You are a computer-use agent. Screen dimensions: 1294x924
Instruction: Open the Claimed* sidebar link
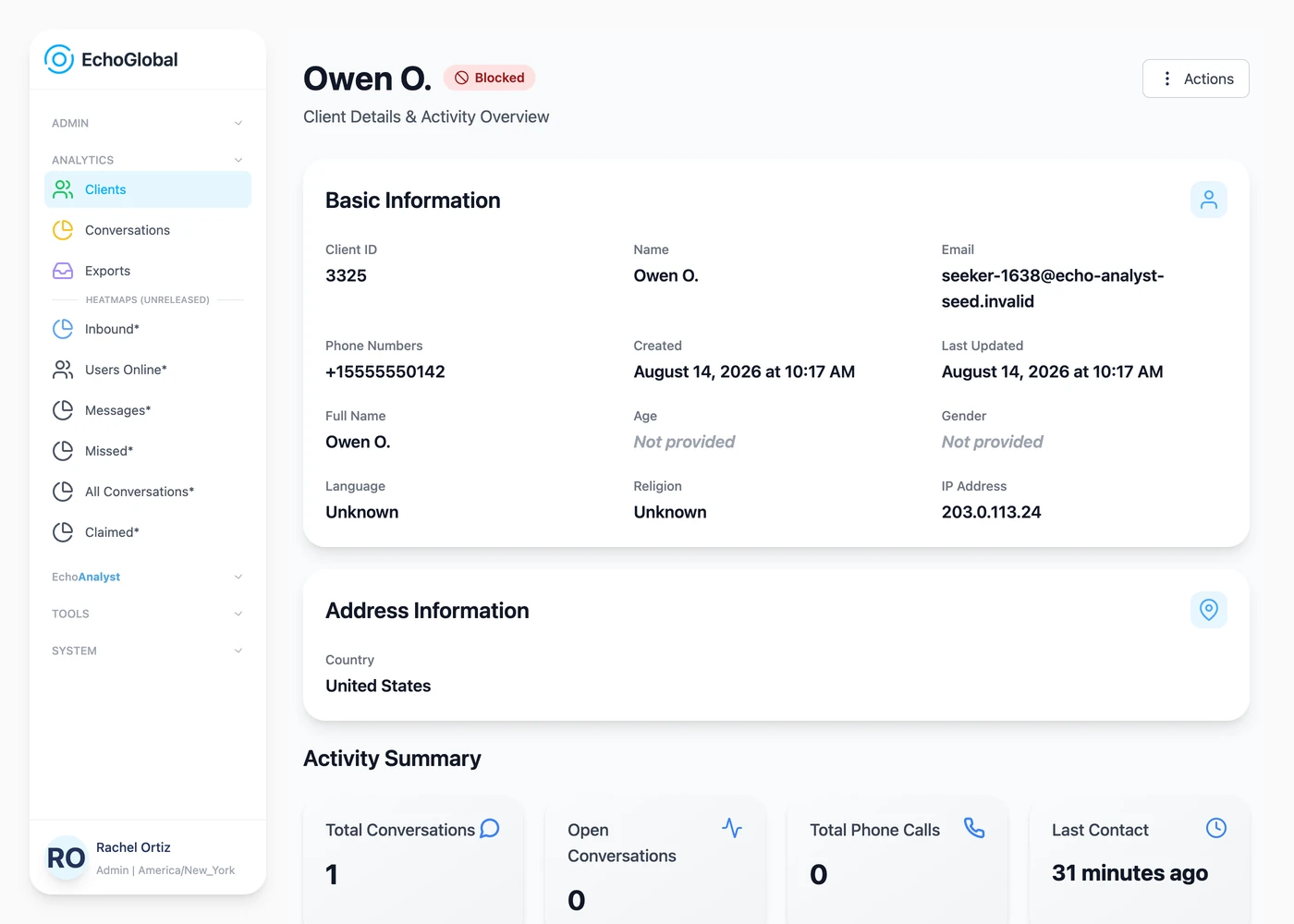tap(148, 532)
